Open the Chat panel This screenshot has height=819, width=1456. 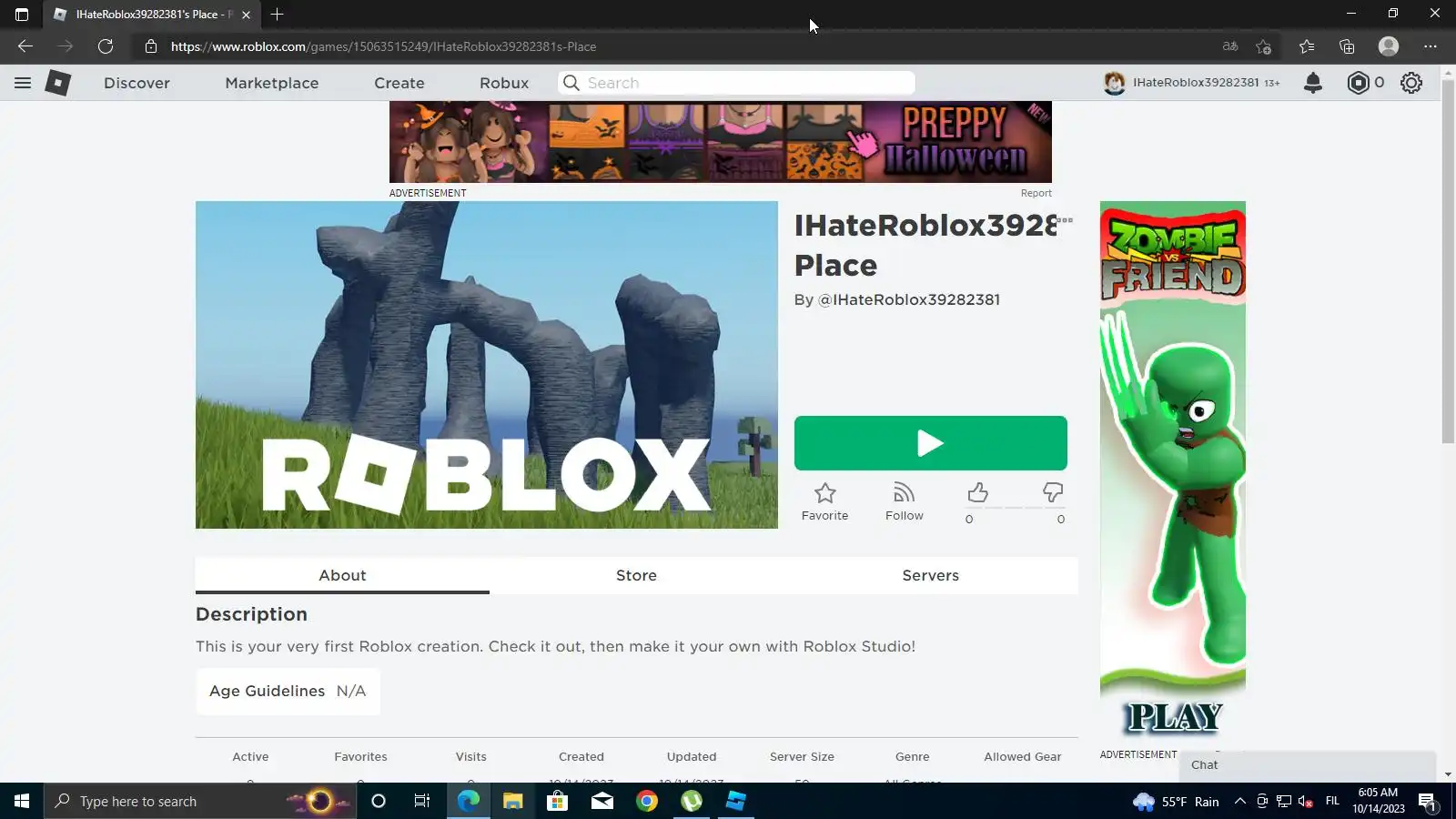[1309, 765]
